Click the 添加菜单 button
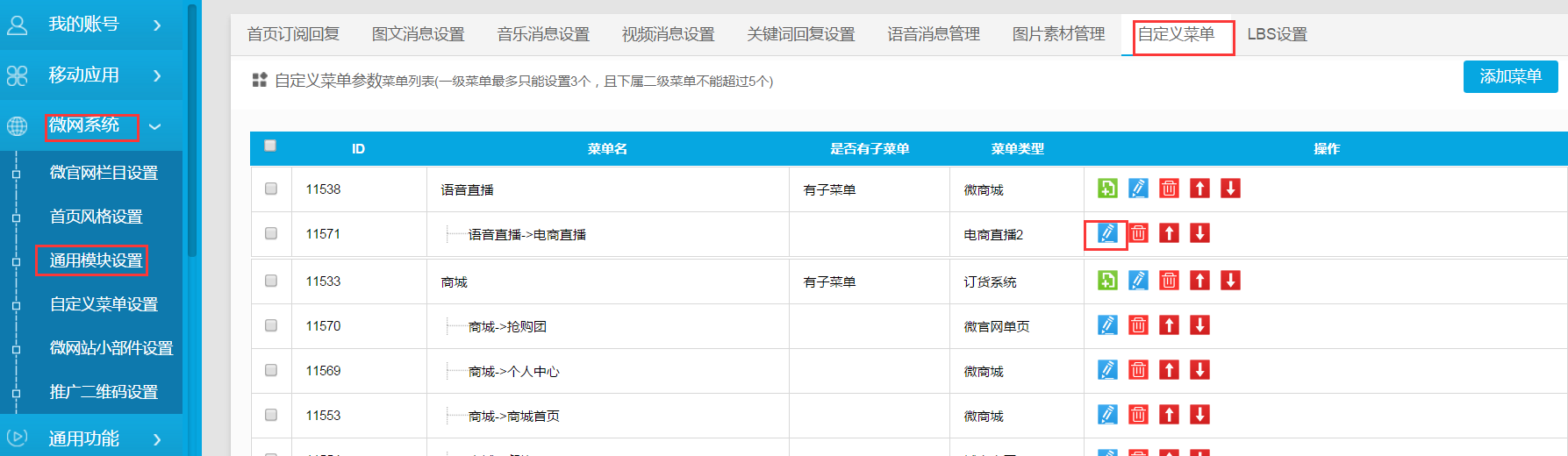The image size is (1568, 456). click(1510, 76)
